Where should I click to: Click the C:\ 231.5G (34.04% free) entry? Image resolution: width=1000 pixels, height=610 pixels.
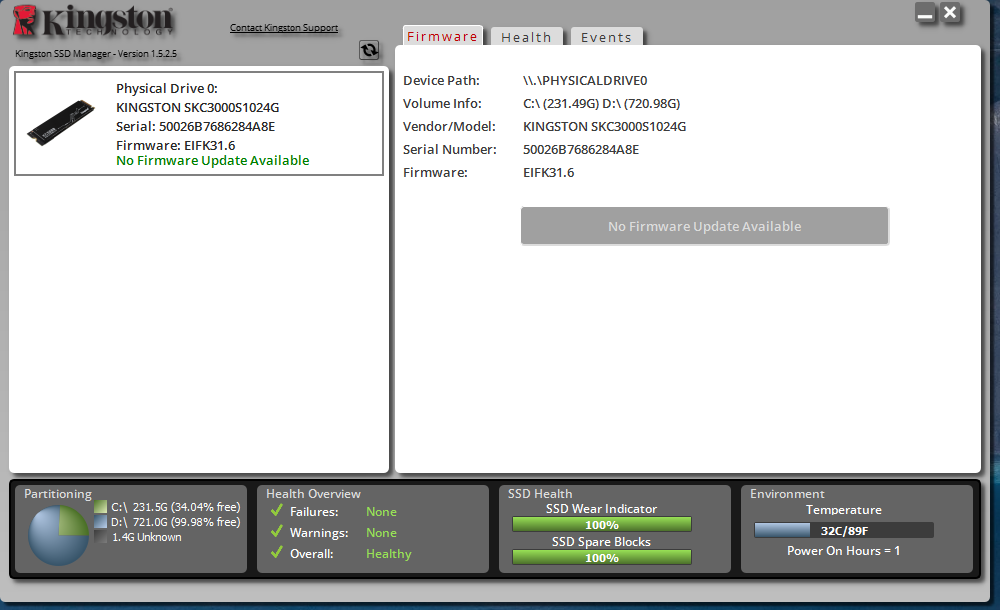click(x=175, y=507)
